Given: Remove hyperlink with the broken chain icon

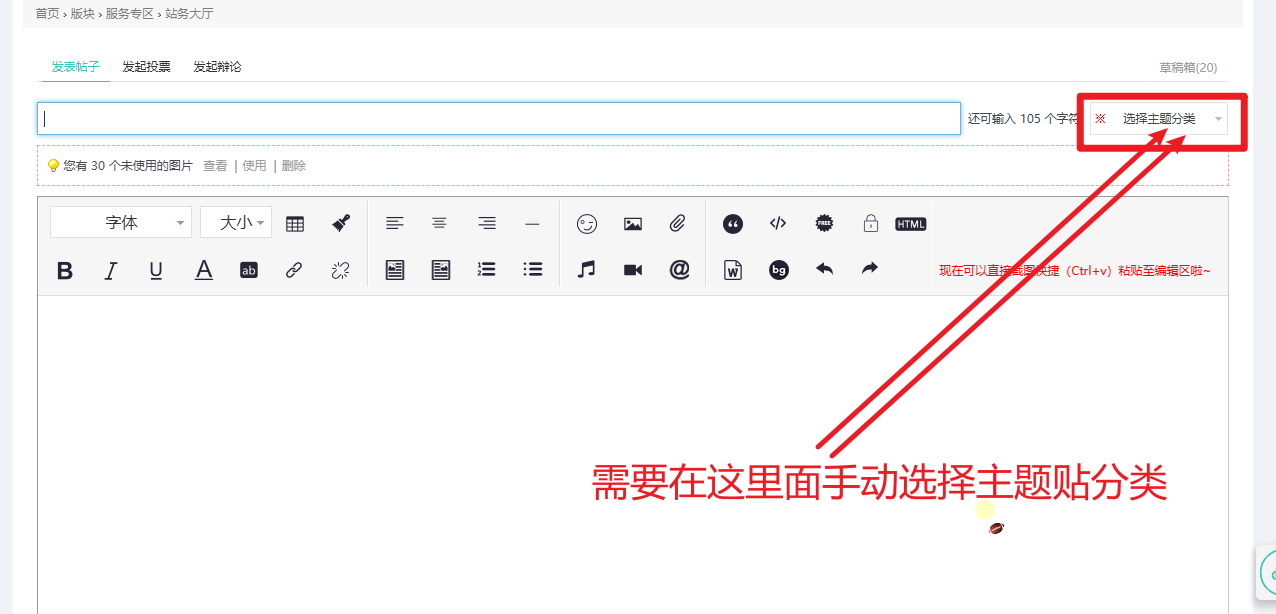Looking at the screenshot, I should click(340, 270).
